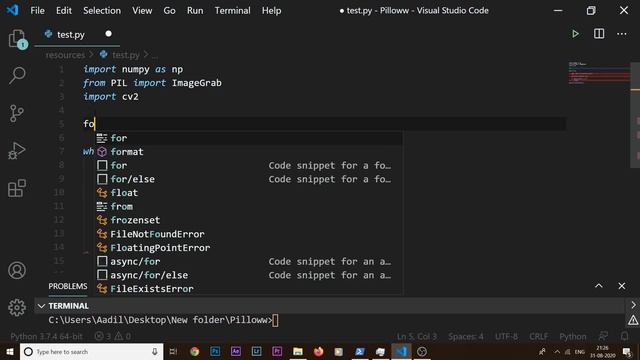
Task: Open notifications bell in status bar
Action: pos(624,336)
